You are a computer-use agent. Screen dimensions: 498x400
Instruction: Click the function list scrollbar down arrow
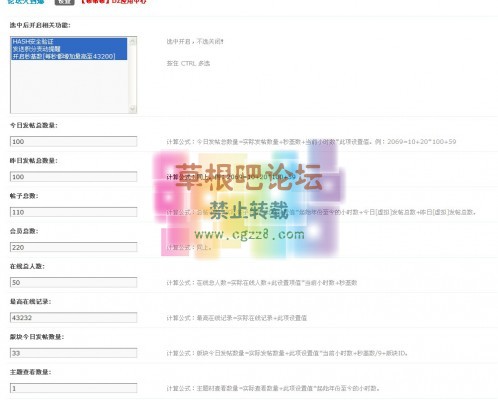(133, 109)
